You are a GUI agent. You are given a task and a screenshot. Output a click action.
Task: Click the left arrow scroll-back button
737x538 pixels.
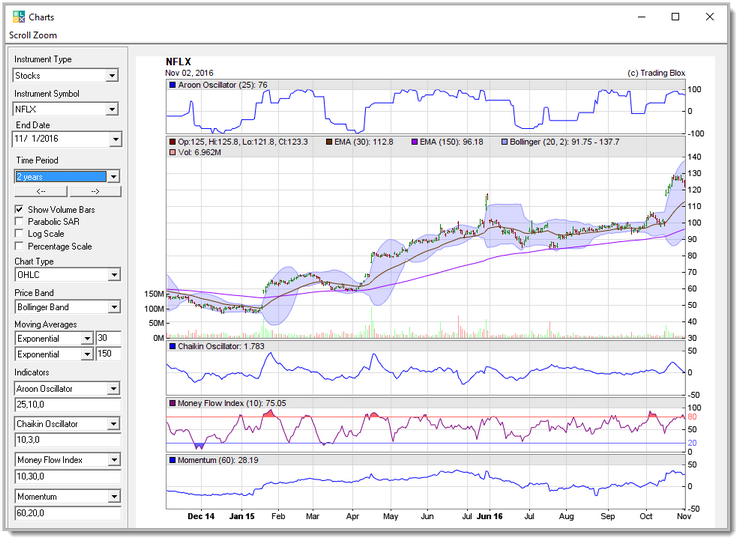click(40, 191)
